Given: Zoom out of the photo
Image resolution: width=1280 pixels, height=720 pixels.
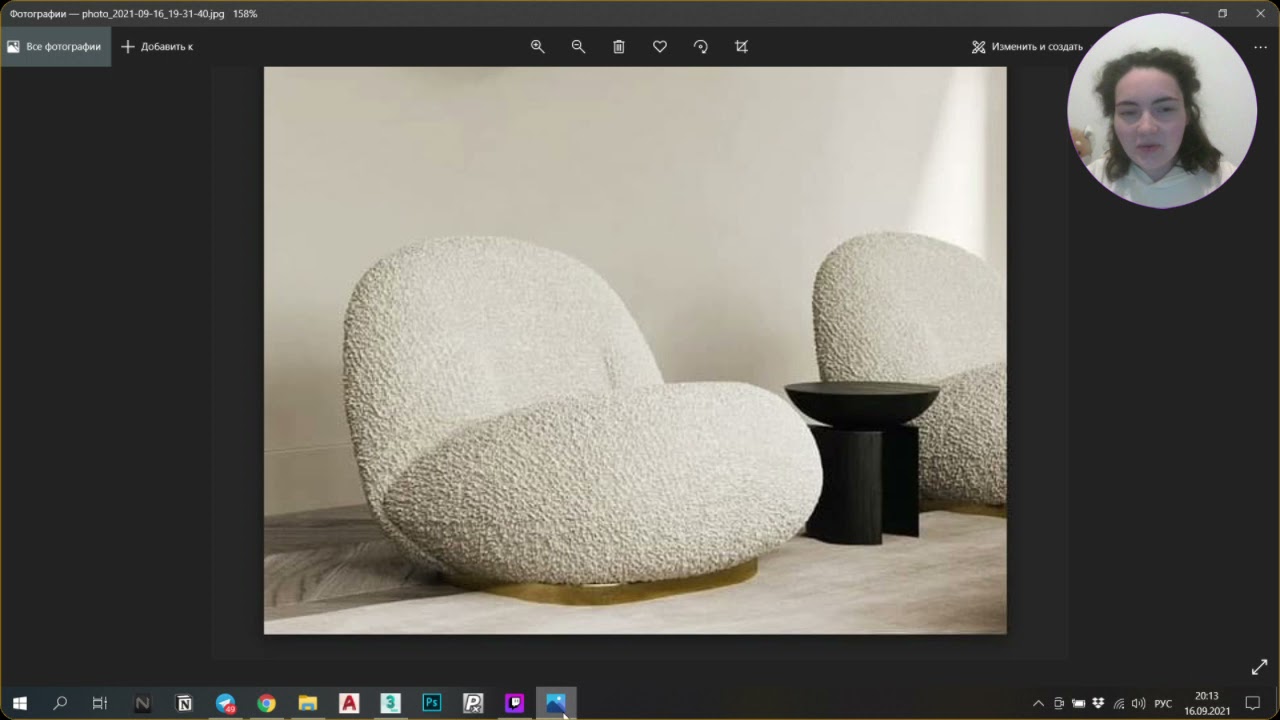Looking at the screenshot, I should point(578,46).
